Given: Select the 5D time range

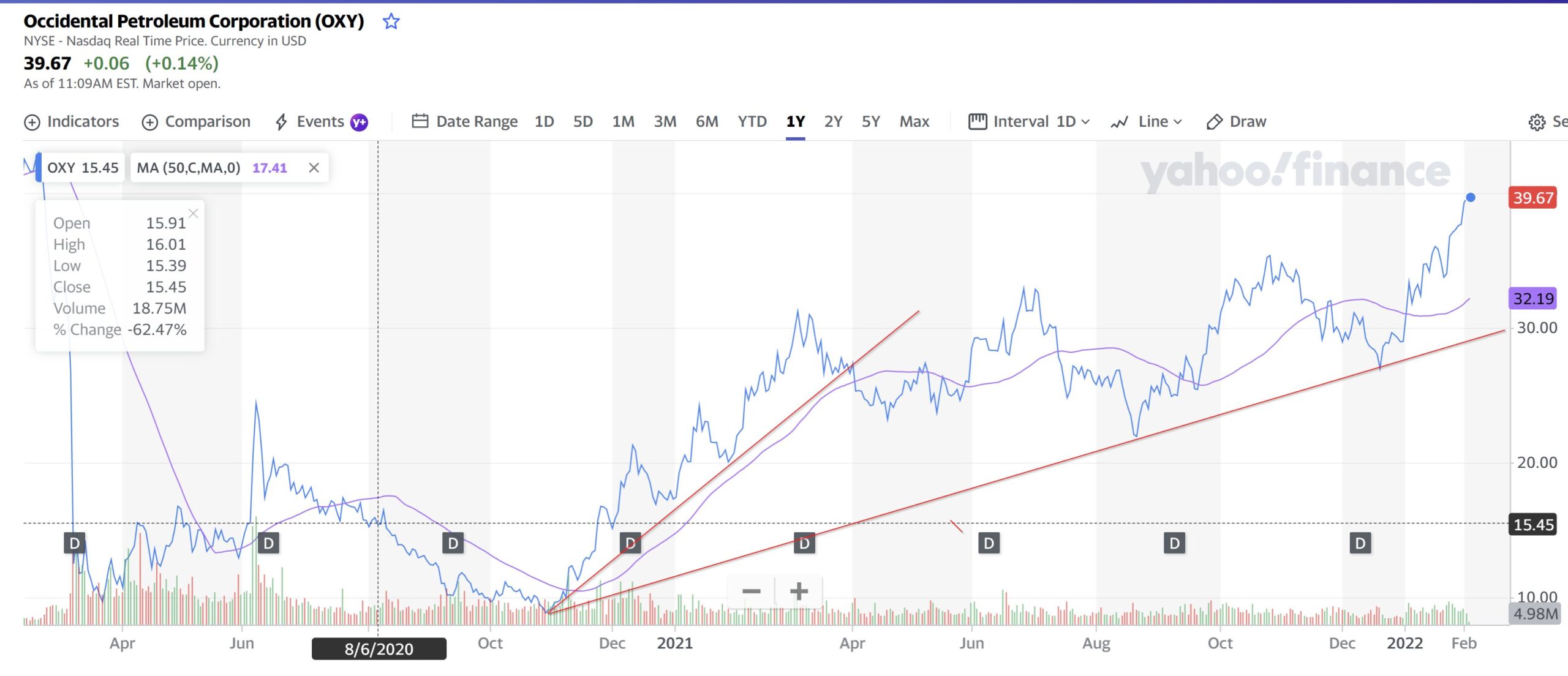Looking at the screenshot, I should click(582, 121).
